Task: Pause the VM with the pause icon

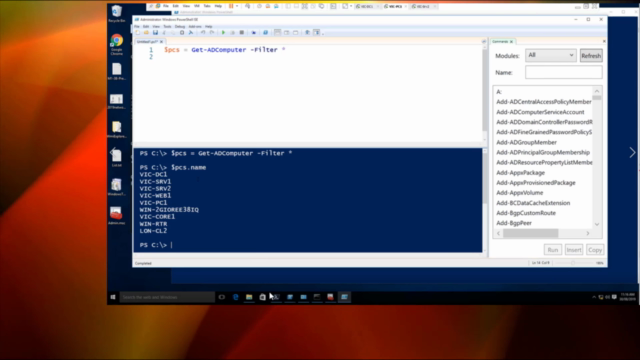Action: (231, 7)
